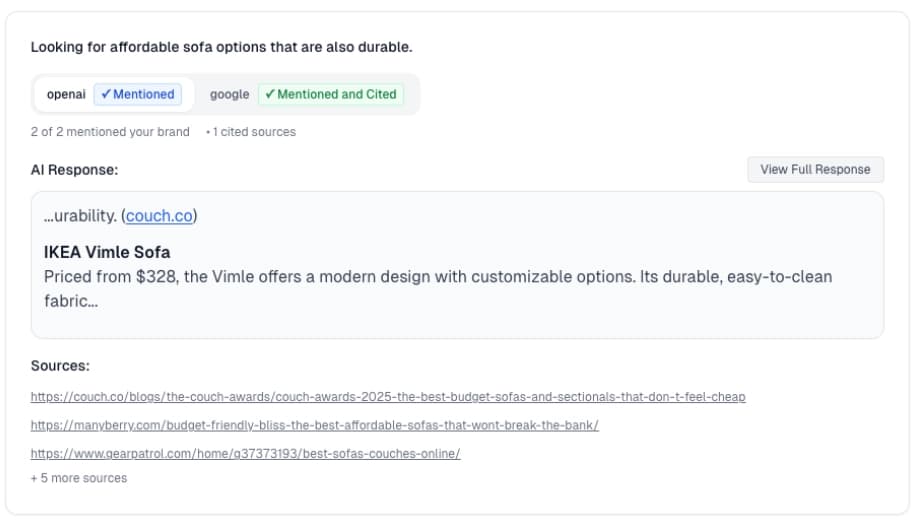Open the gearpatrol.com best sofas source
Screen dimensions: 915x527
[246, 453]
